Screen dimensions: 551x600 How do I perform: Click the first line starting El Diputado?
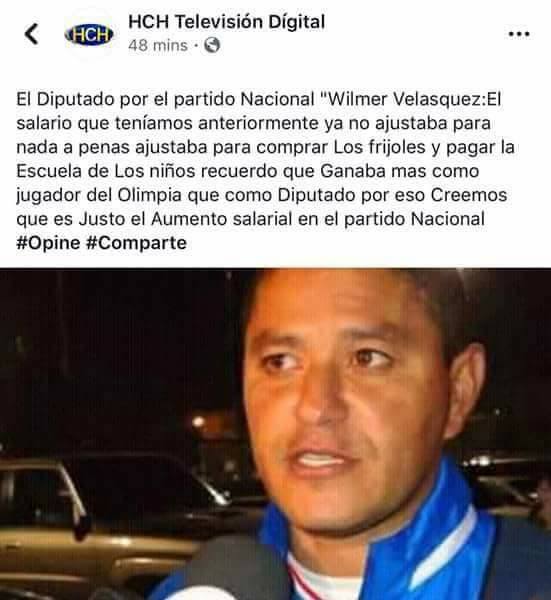click(x=259, y=99)
